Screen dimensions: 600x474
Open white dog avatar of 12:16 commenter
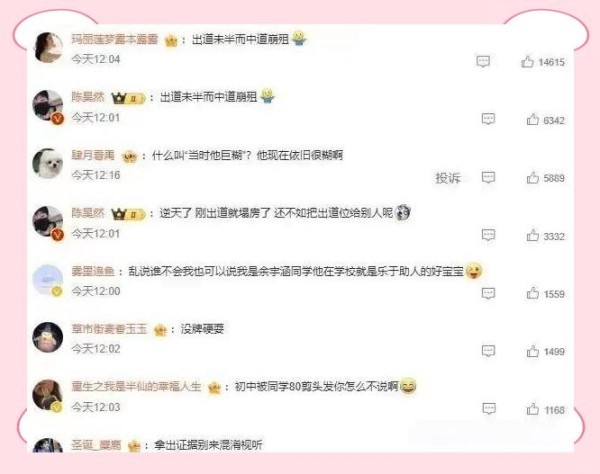pyautogui.click(x=47, y=163)
